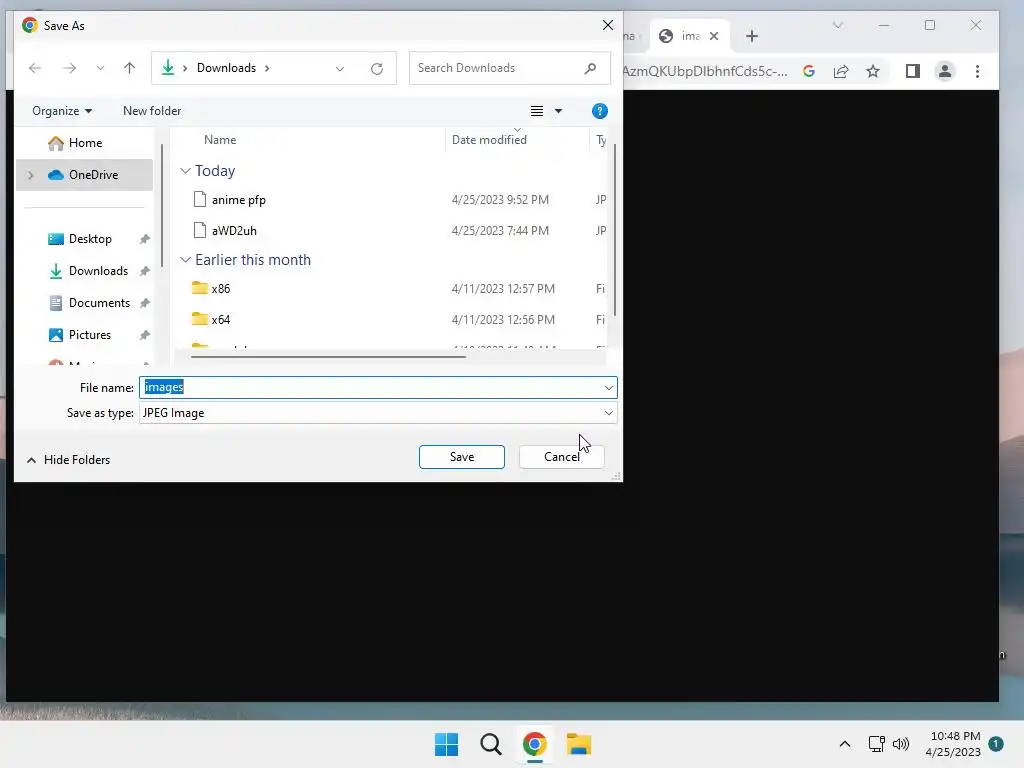Open Chrome profile avatar

(x=944, y=71)
